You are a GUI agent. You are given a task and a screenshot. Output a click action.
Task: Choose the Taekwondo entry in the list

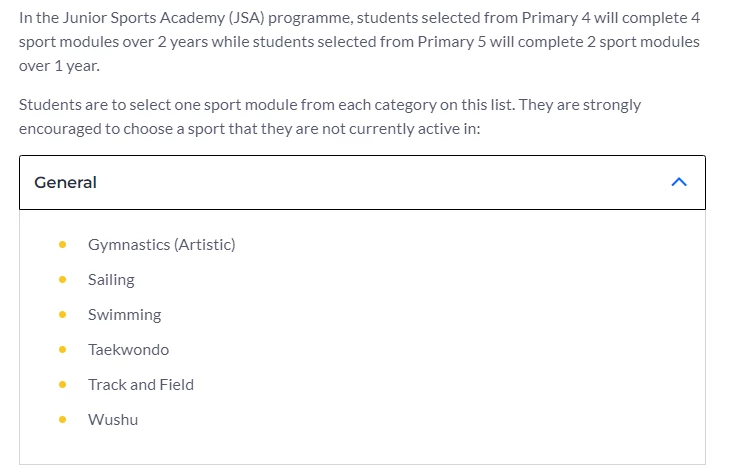coord(128,350)
